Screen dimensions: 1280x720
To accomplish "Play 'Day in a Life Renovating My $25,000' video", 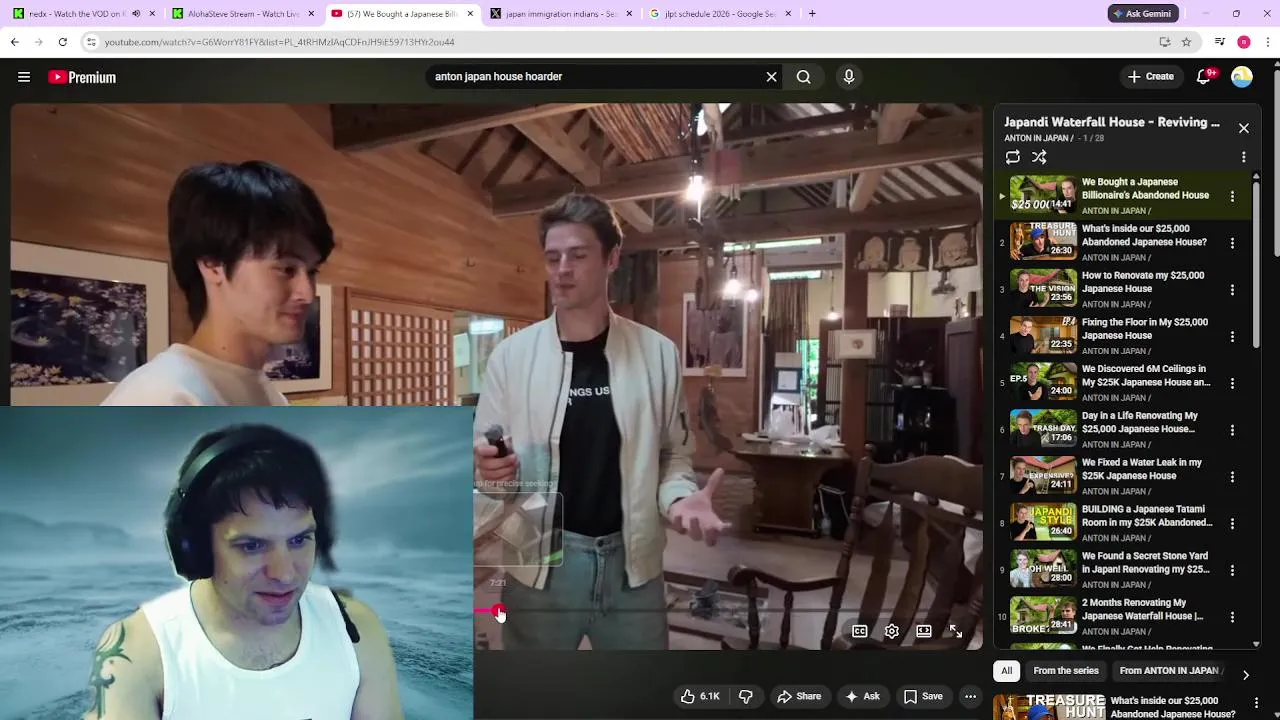I will point(1125,430).
